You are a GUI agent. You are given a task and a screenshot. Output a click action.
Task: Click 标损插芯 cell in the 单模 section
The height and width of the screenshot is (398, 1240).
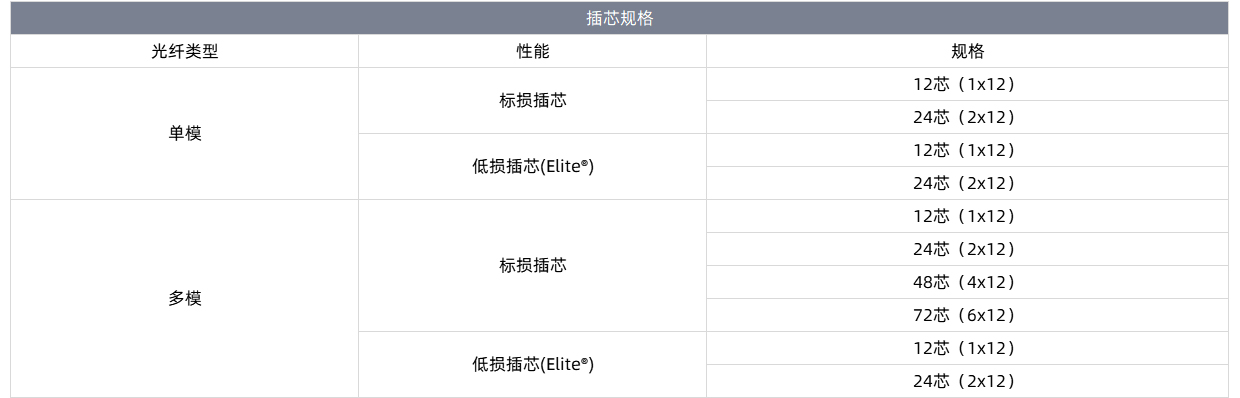click(533, 101)
